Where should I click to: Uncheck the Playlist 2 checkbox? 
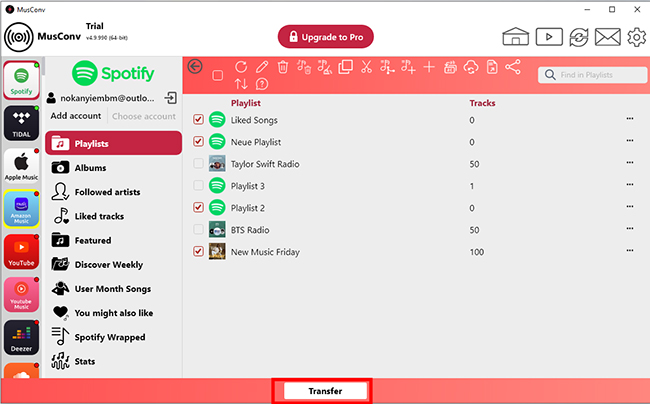click(x=198, y=207)
